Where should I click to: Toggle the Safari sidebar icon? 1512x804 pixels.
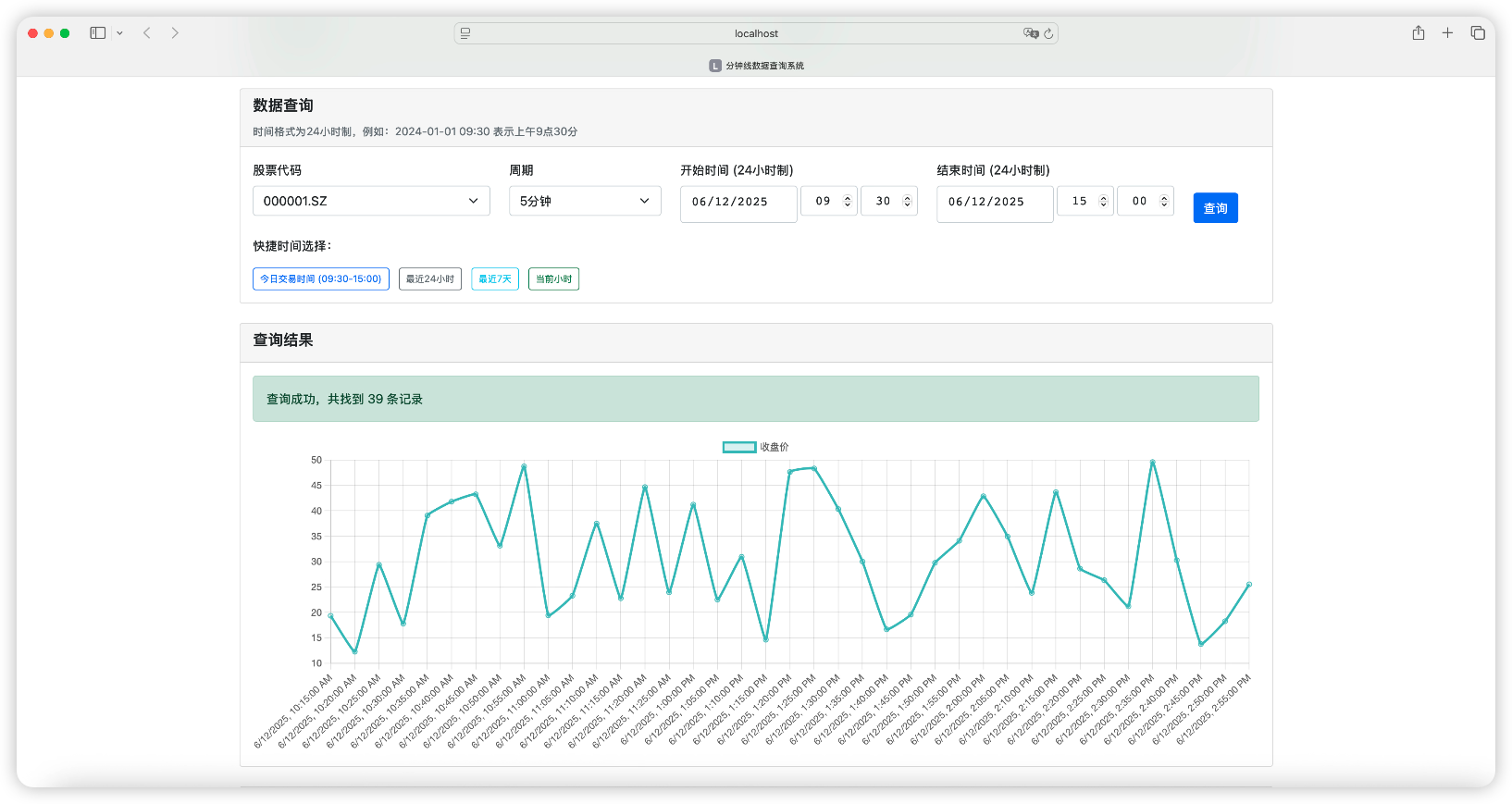[97, 33]
